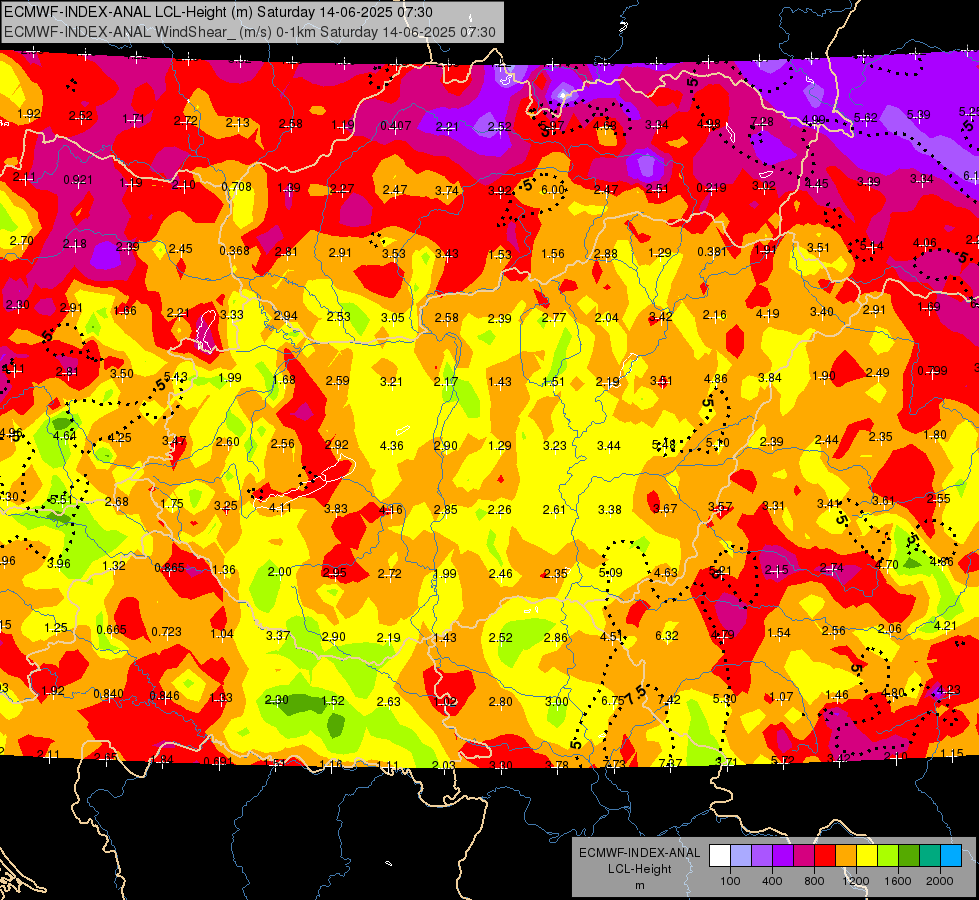
Task: Click the wind shear value '0.381'
Action: pyautogui.click(x=712, y=252)
